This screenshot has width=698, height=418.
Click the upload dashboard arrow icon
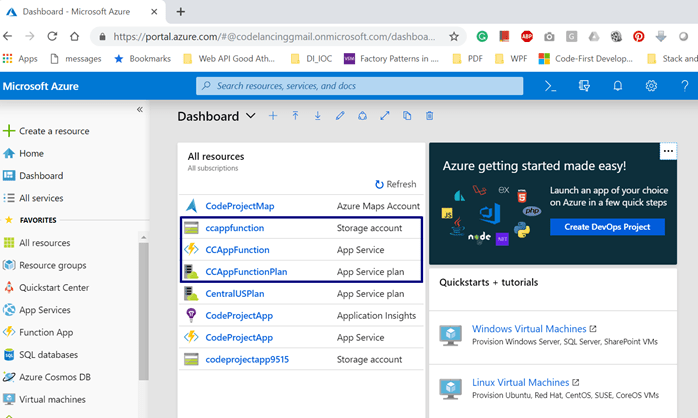pos(296,116)
